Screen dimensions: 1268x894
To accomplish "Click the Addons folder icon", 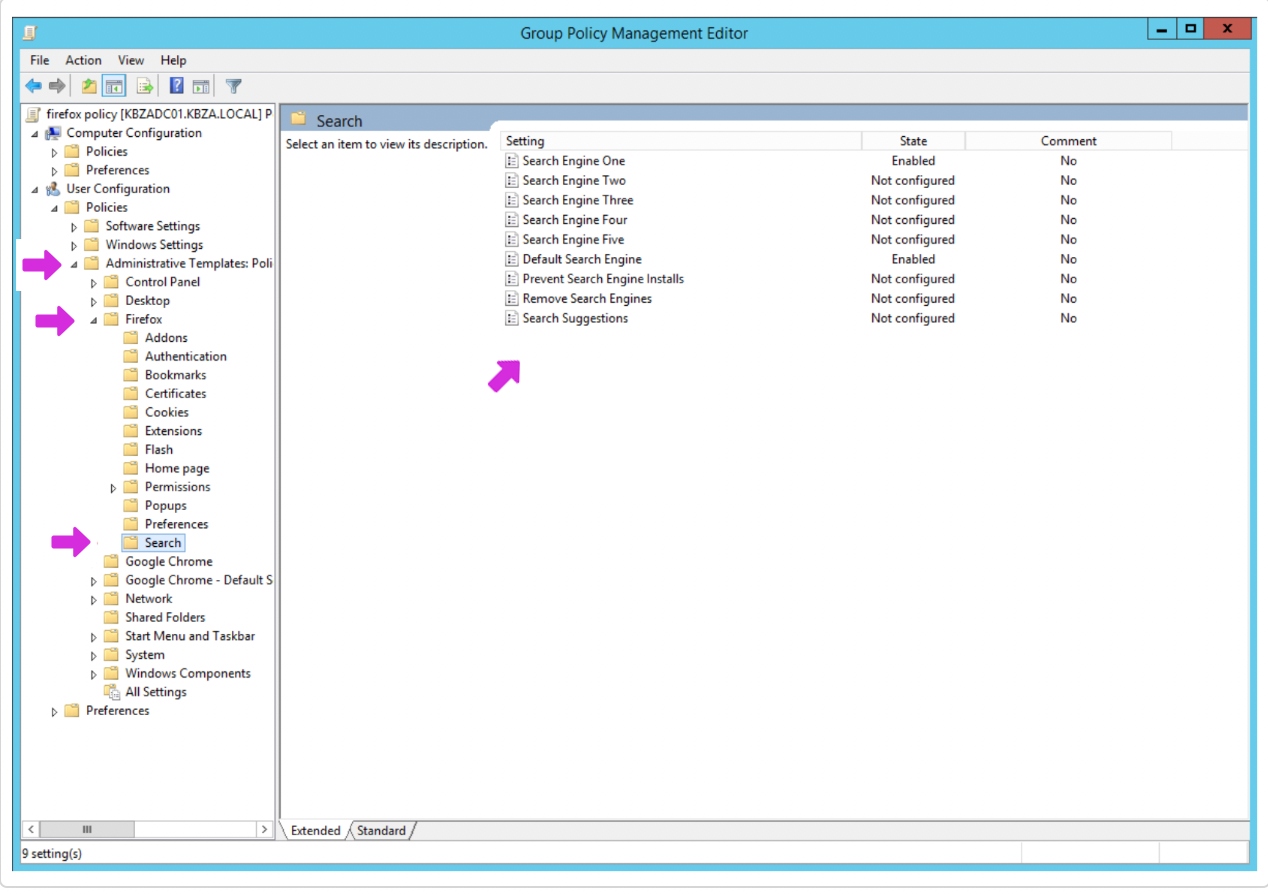I will click(x=131, y=338).
